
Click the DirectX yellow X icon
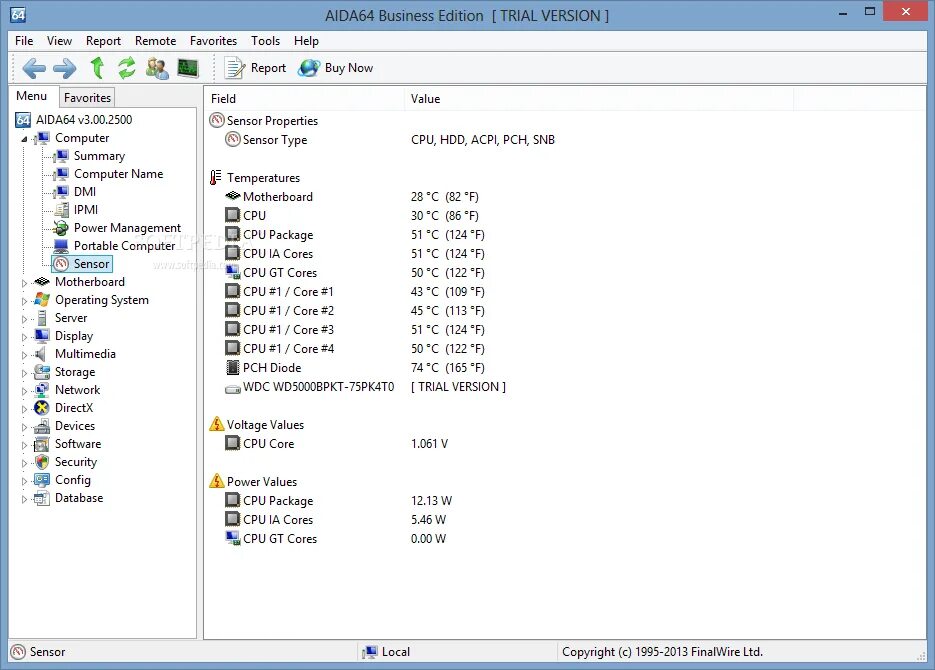click(x=42, y=408)
